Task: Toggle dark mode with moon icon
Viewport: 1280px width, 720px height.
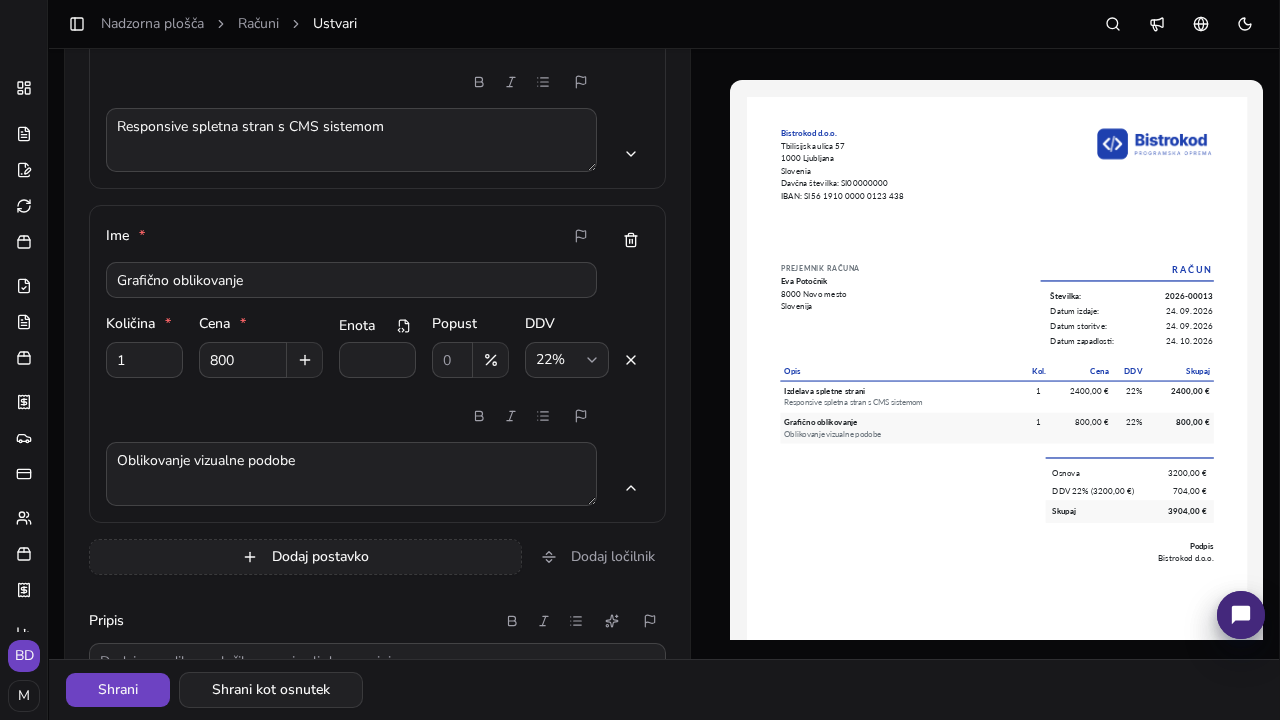Action: 1245,24
